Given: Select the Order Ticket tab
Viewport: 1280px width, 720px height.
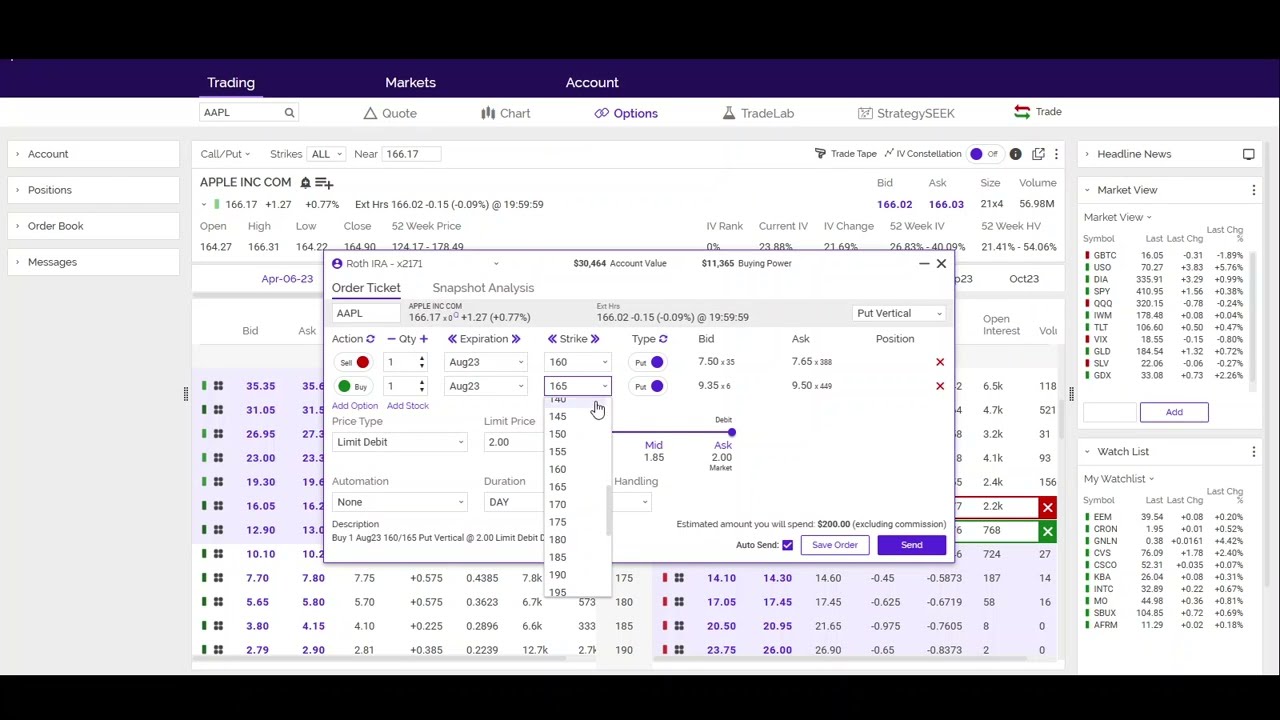Looking at the screenshot, I should tap(366, 288).
